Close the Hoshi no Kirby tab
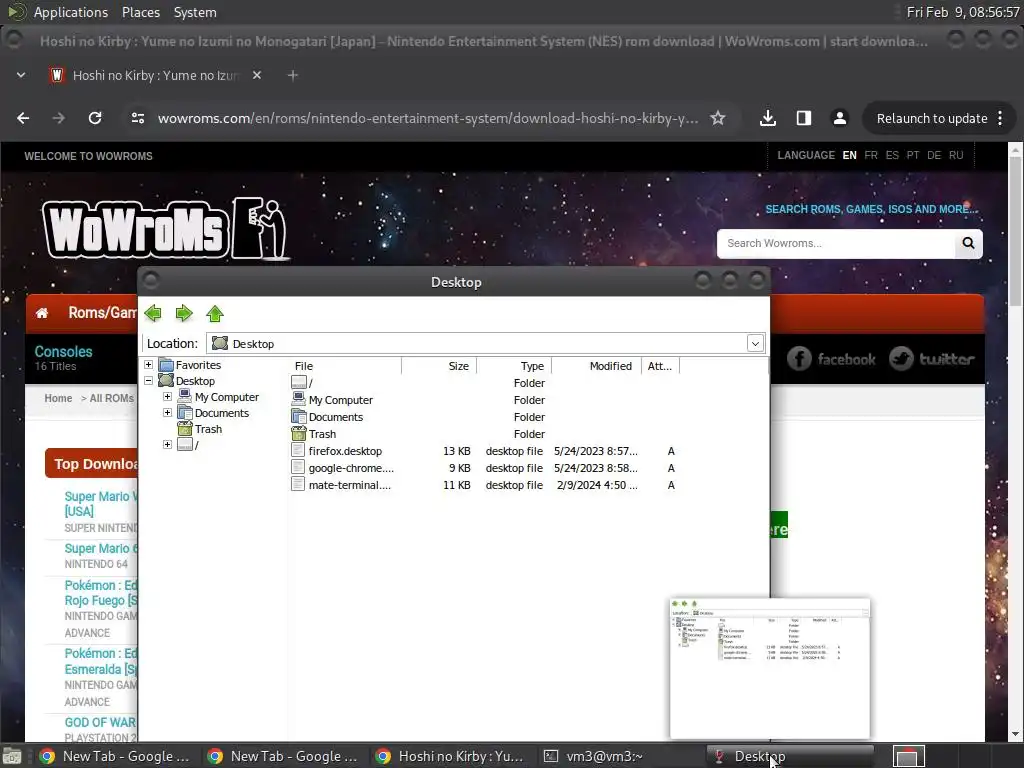The image size is (1024, 768). (x=257, y=75)
